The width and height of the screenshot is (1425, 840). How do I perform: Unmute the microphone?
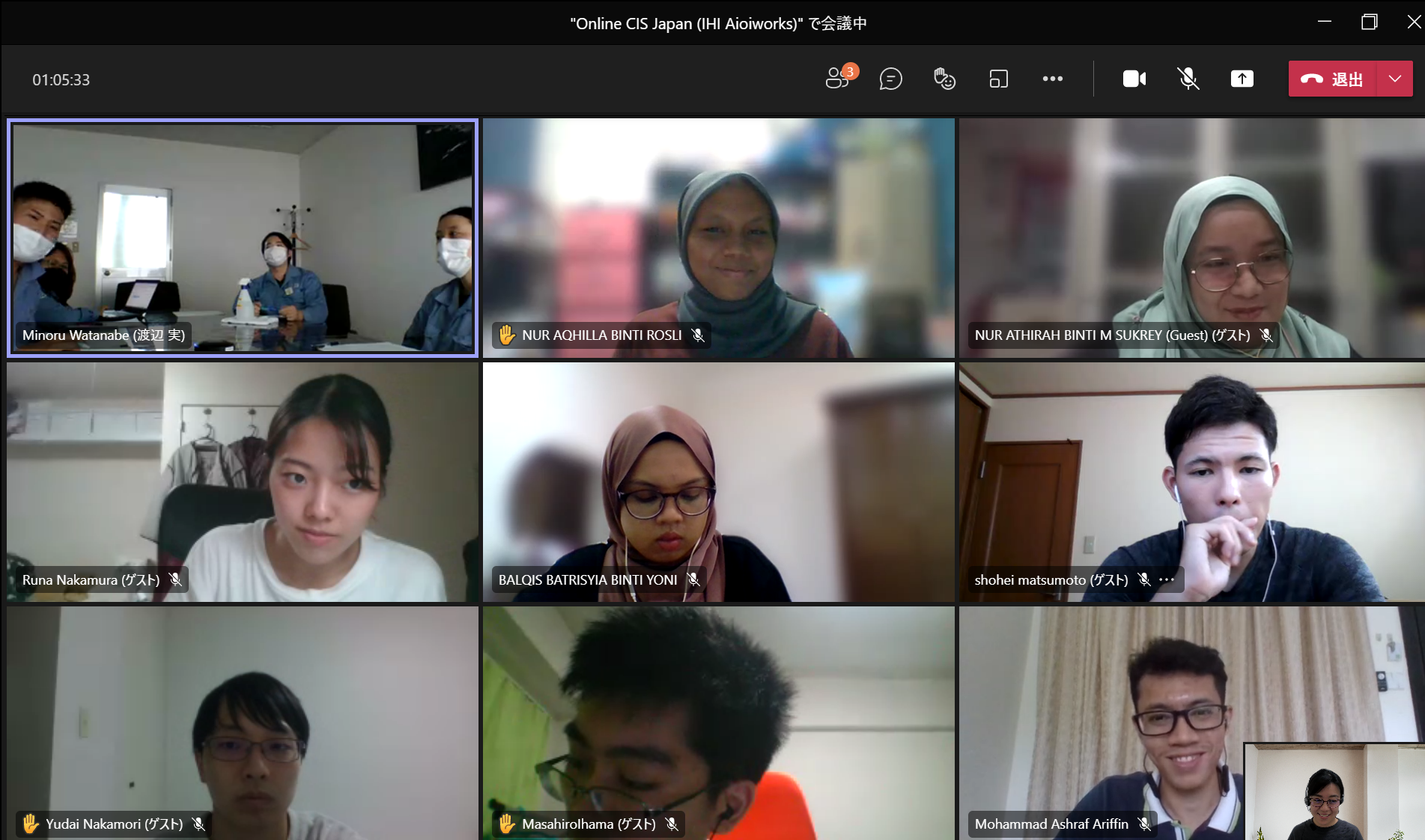(1188, 79)
